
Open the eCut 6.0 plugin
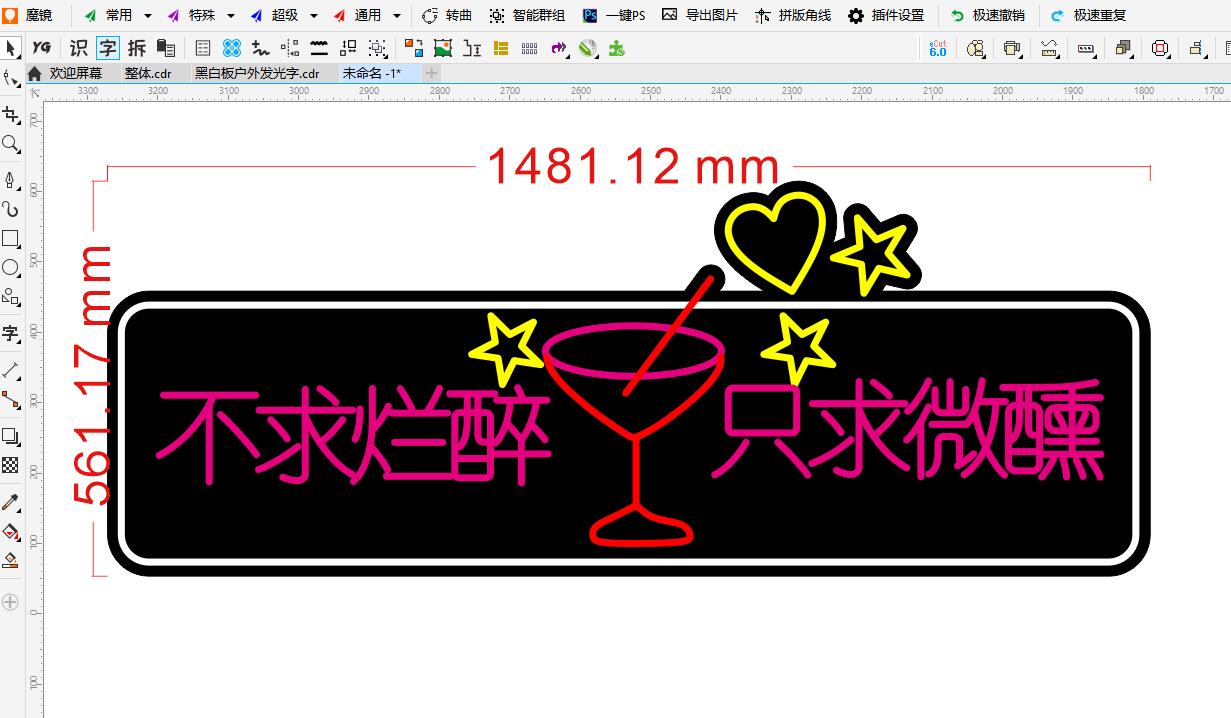pyautogui.click(x=938, y=47)
